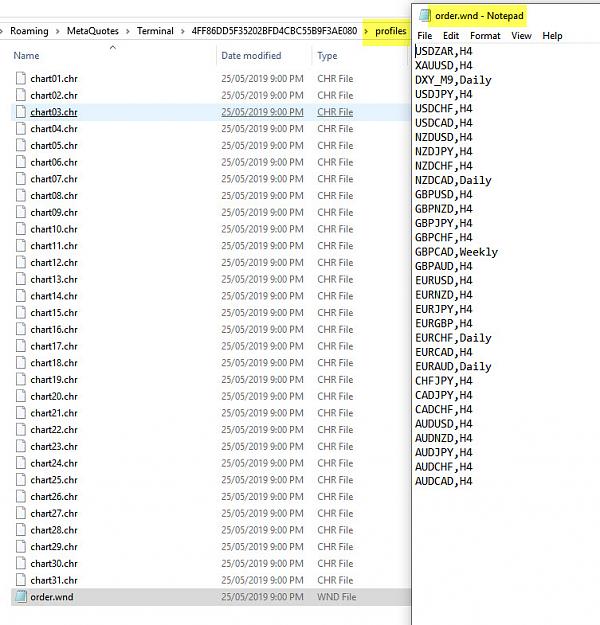
Task: Expand the chevron before profiles breadcrumb
Action: 366,31
